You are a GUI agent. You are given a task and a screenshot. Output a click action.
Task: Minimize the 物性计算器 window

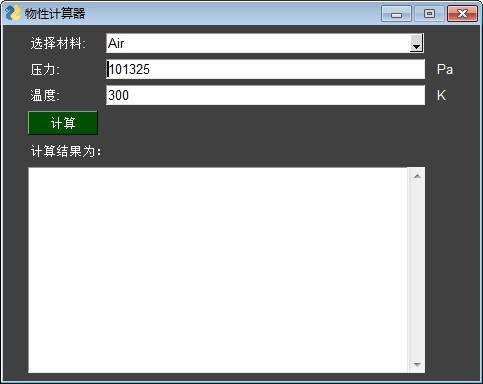396,14
